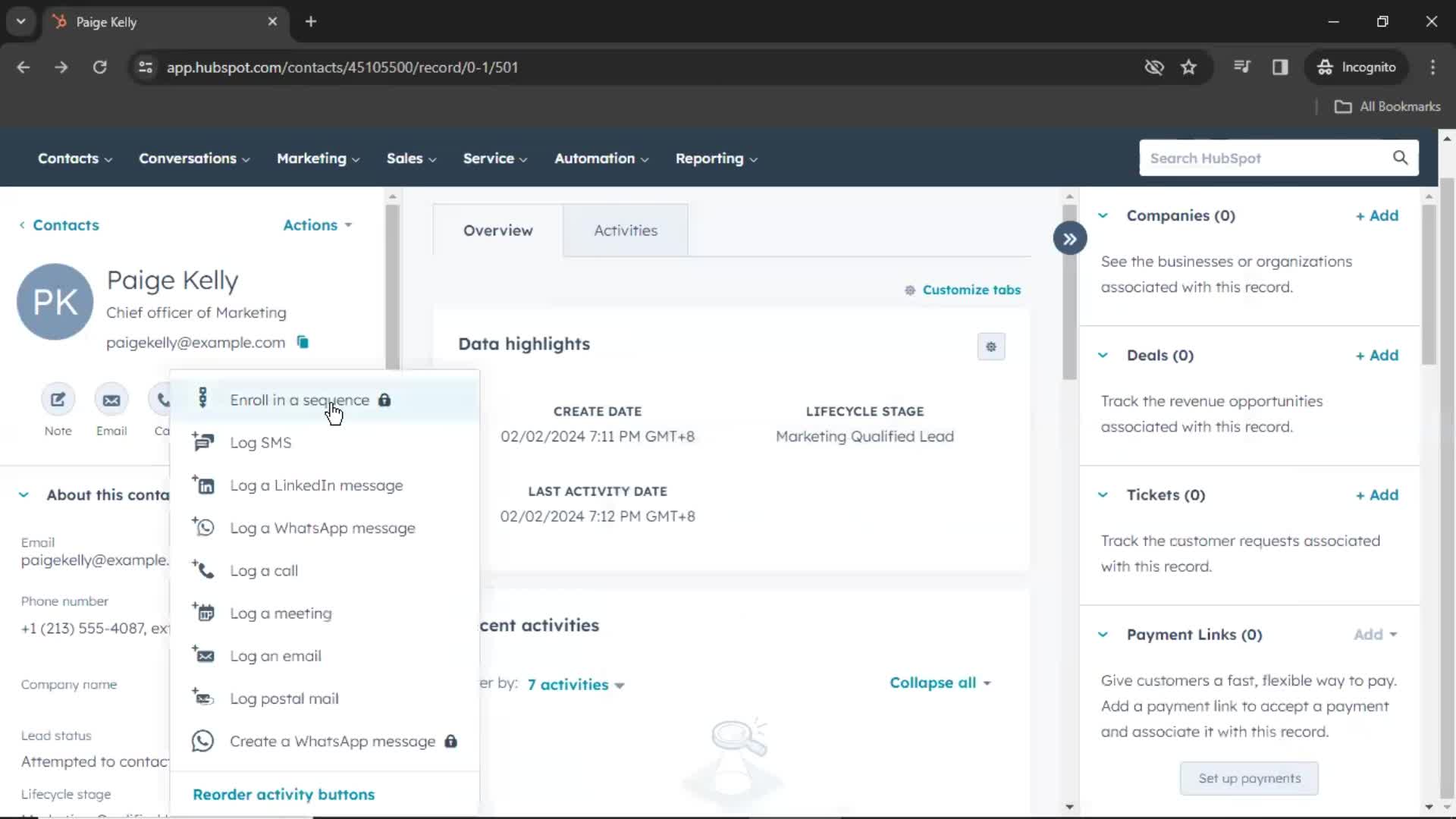The width and height of the screenshot is (1456, 819).
Task: Click the Reorder activity buttons link
Action: coord(284,794)
